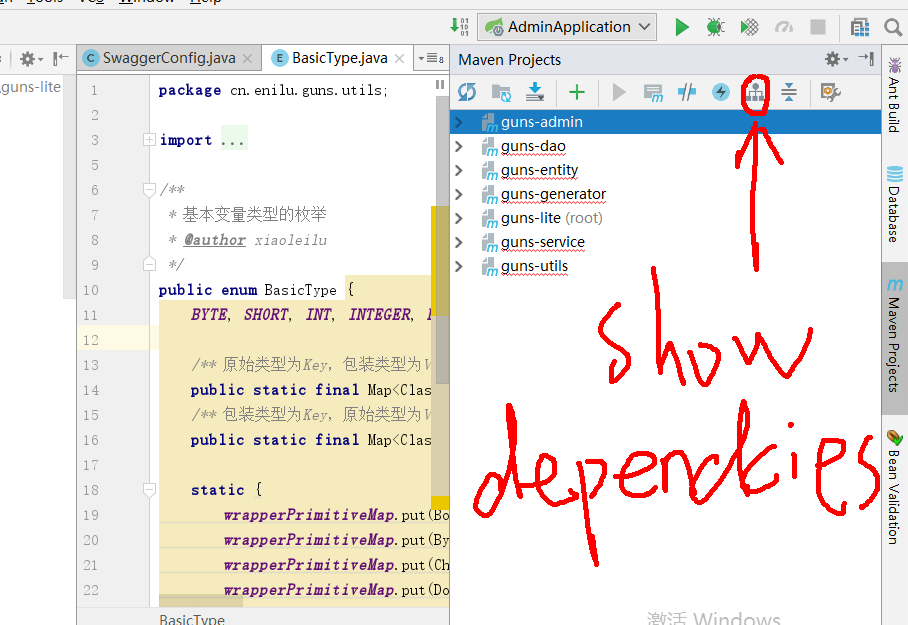Reimport all Maven projects

(467, 92)
